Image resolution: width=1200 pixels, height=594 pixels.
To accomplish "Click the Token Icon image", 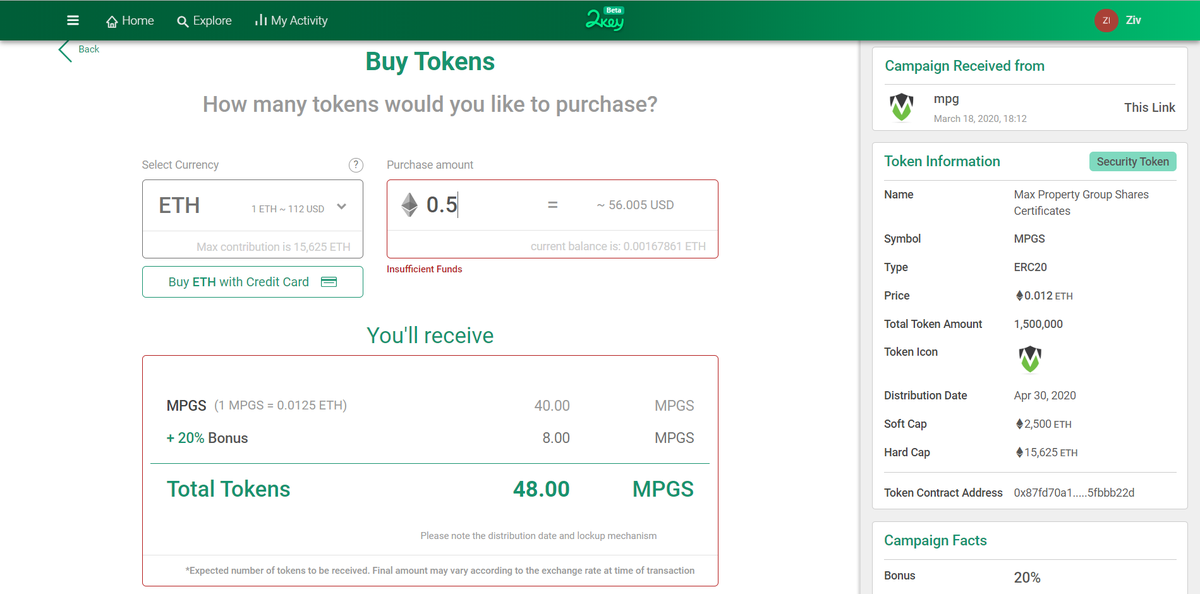I will click(x=1030, y=358).
